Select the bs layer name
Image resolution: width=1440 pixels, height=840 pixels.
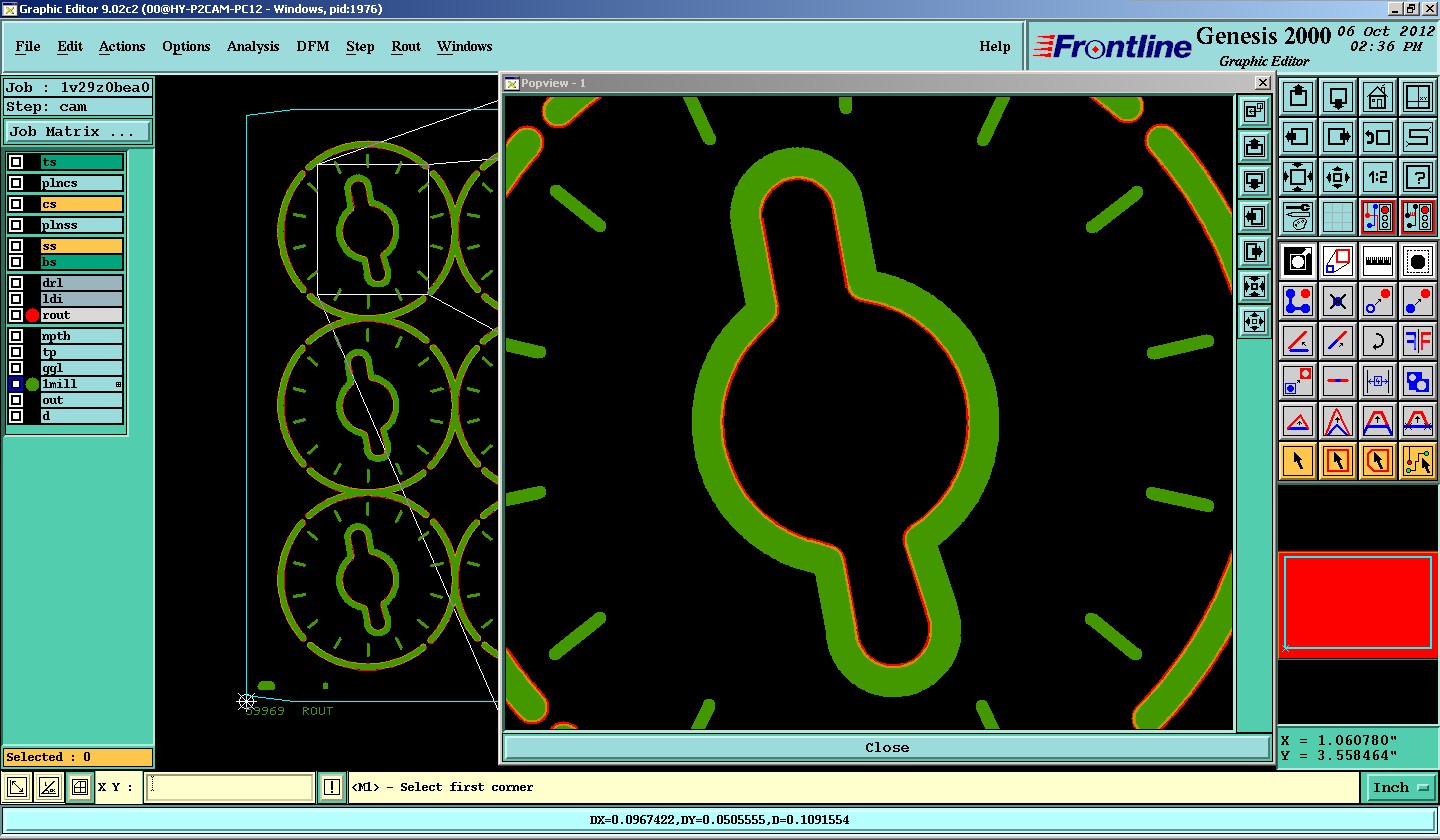click(82, 262)
